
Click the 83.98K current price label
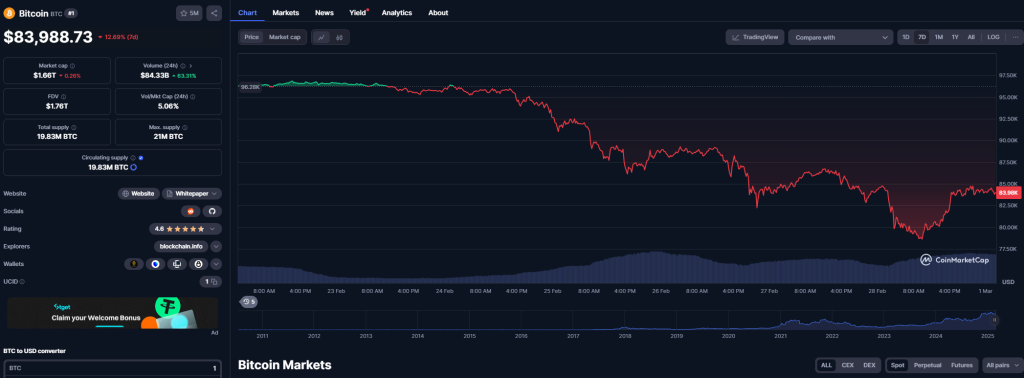(x=1008, y=193)
